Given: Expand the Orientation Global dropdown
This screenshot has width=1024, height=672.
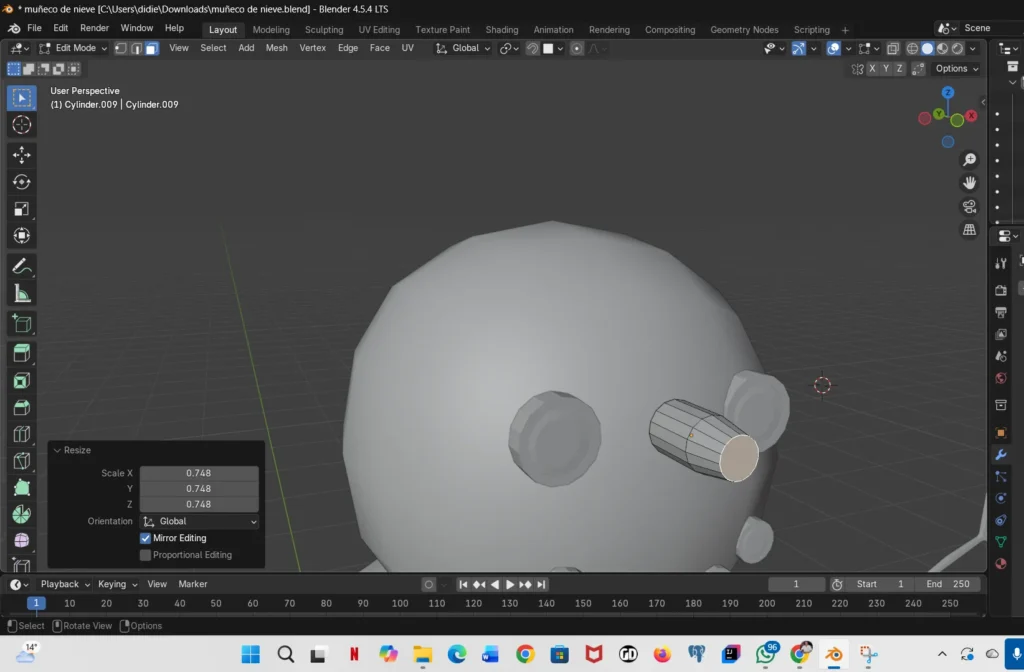Looking at the screenshot, I should (x=199, y=521).
